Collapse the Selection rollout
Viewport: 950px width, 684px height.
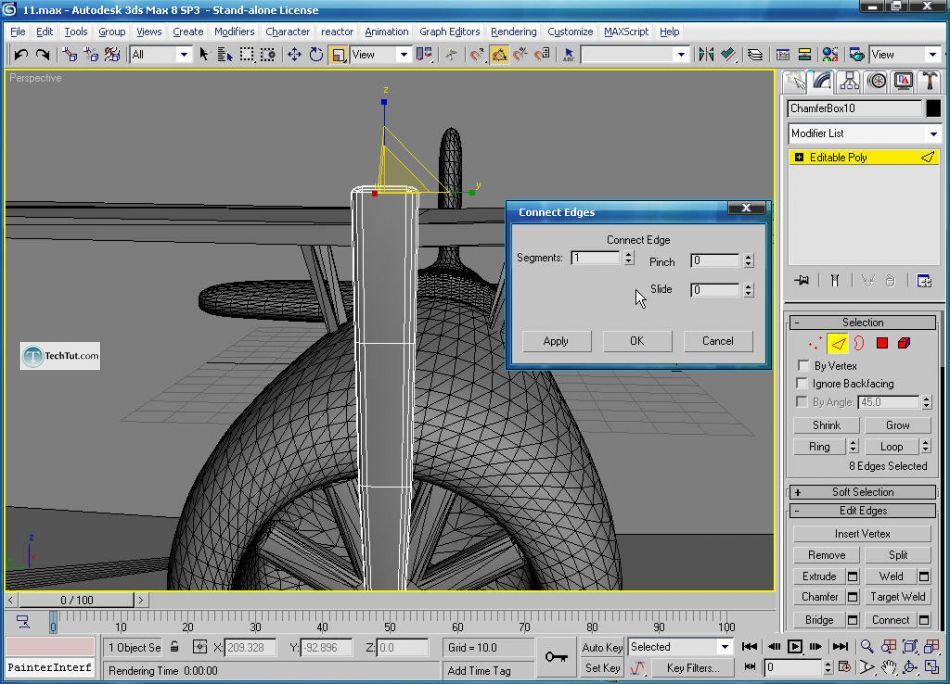coord(862,322)
